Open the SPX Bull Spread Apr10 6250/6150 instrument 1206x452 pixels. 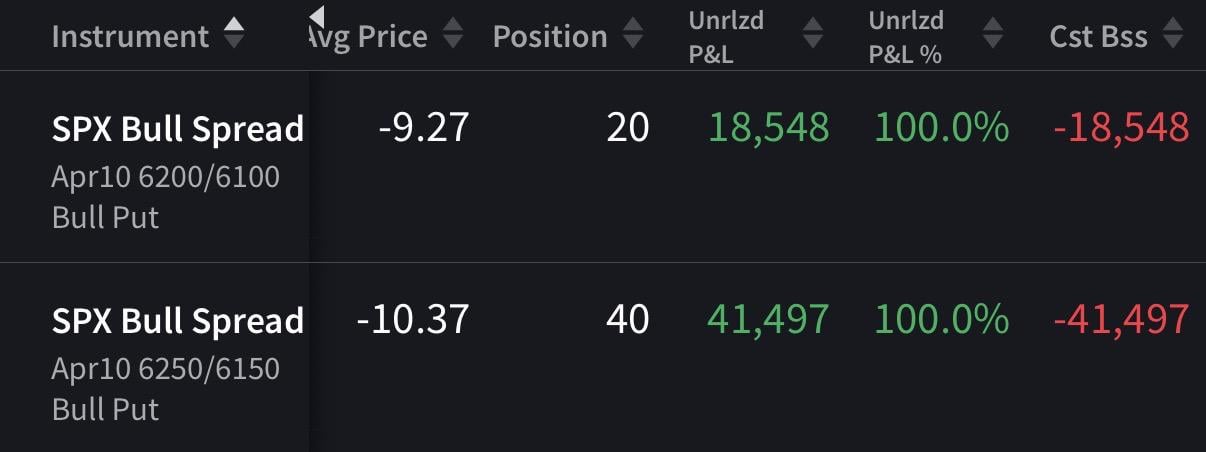pos(177,321)
